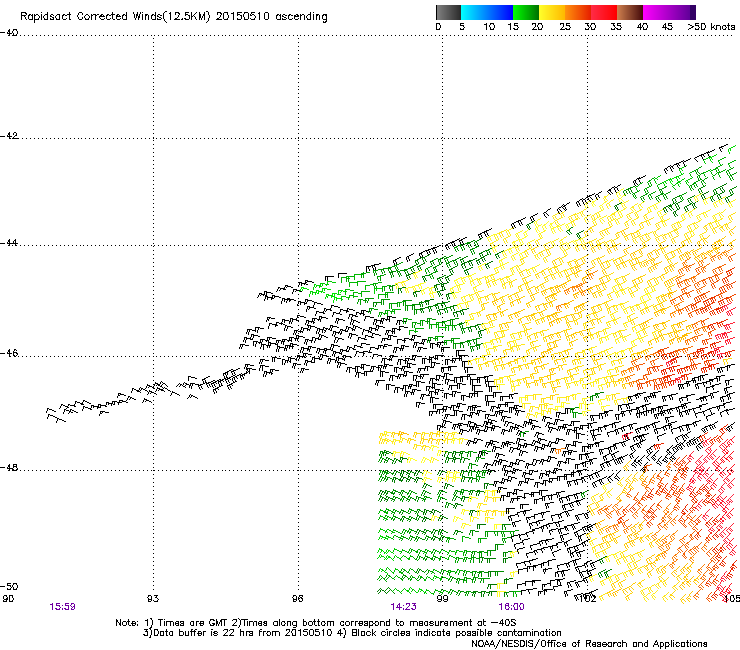The width and height of the screenshot is (740, 650).
Task: Click the NOAA/NESDIS credit line
Action: pos(589,644)
